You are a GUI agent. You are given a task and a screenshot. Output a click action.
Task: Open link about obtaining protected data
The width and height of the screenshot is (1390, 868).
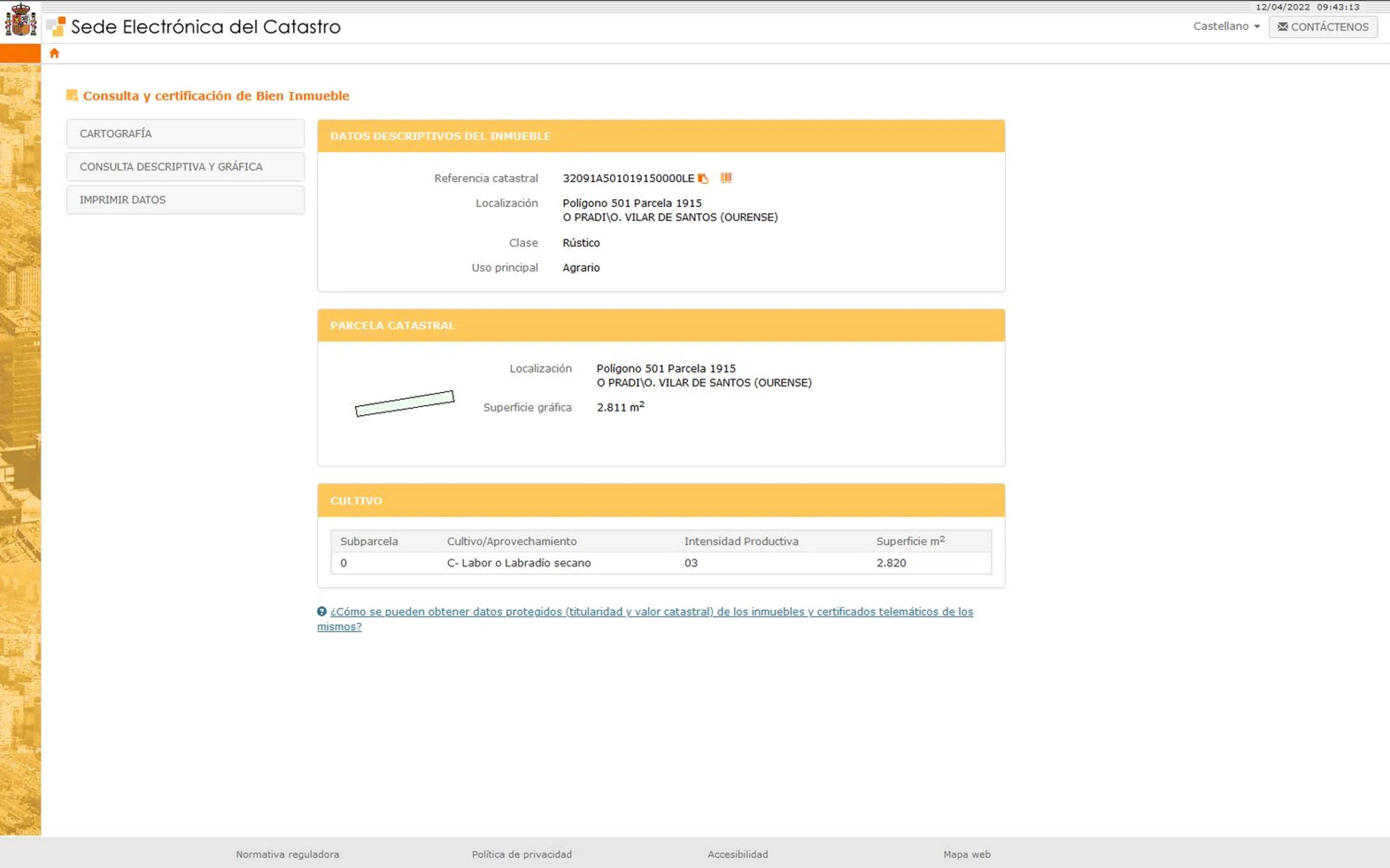[x=651, y=612]
